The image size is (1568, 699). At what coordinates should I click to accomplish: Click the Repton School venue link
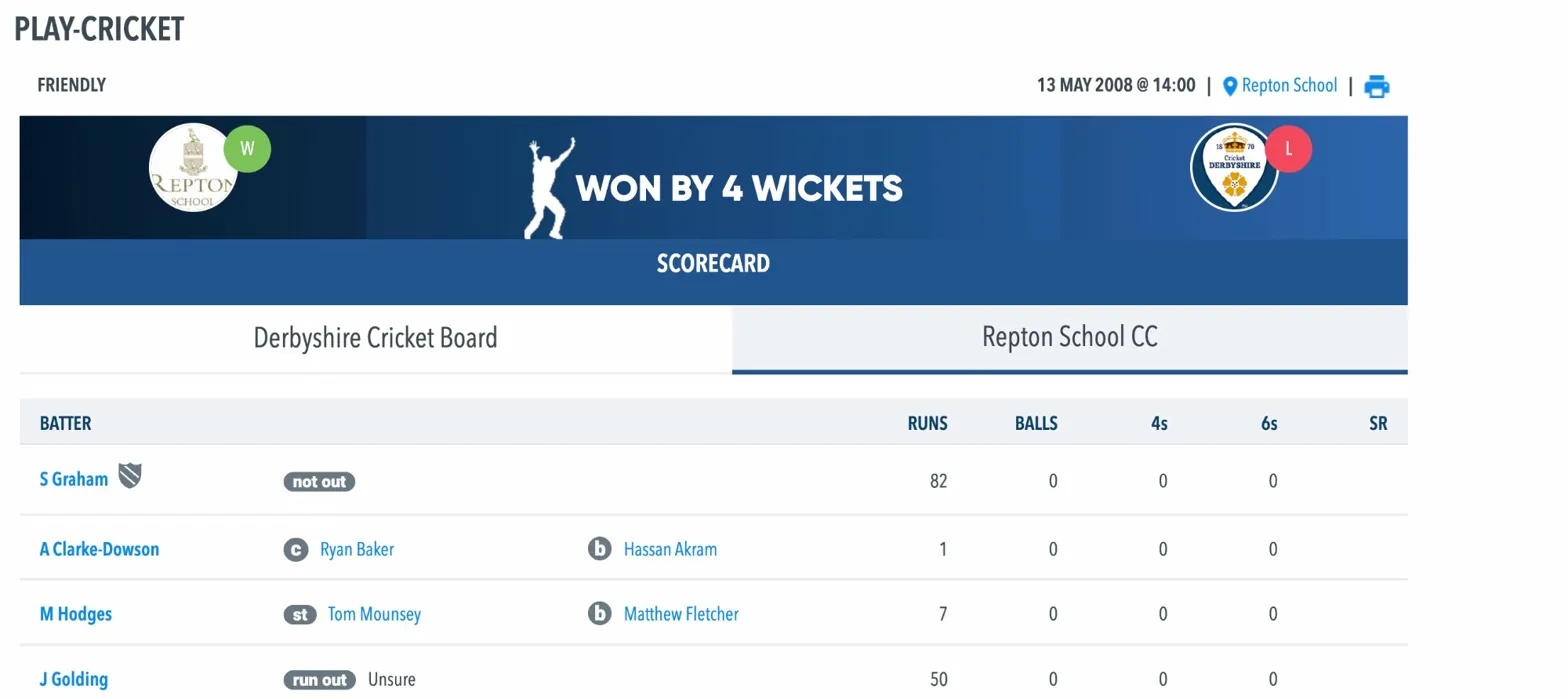pyautogui.click(x=1289, y=86)
